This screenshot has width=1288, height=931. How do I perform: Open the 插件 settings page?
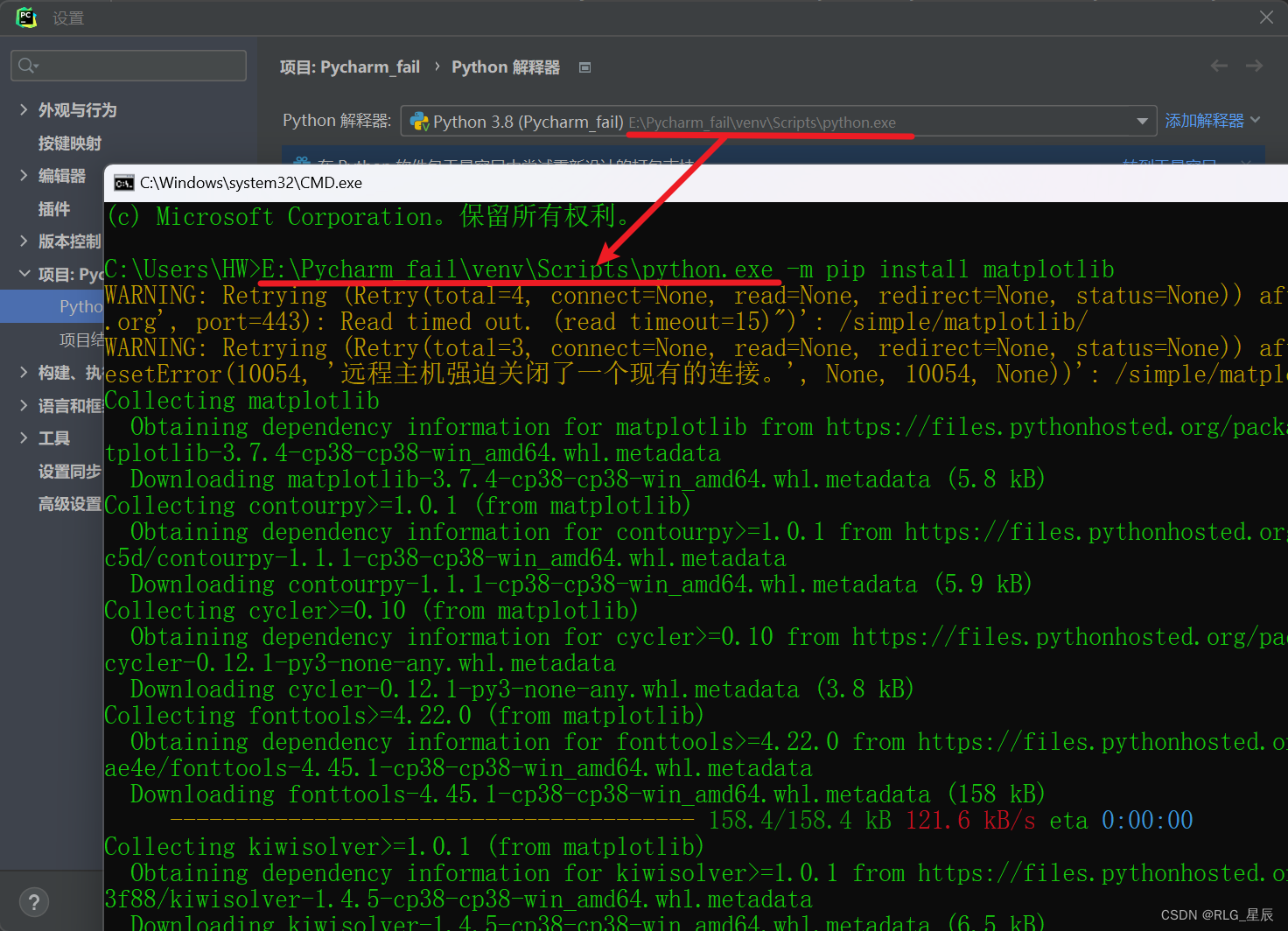54,208
